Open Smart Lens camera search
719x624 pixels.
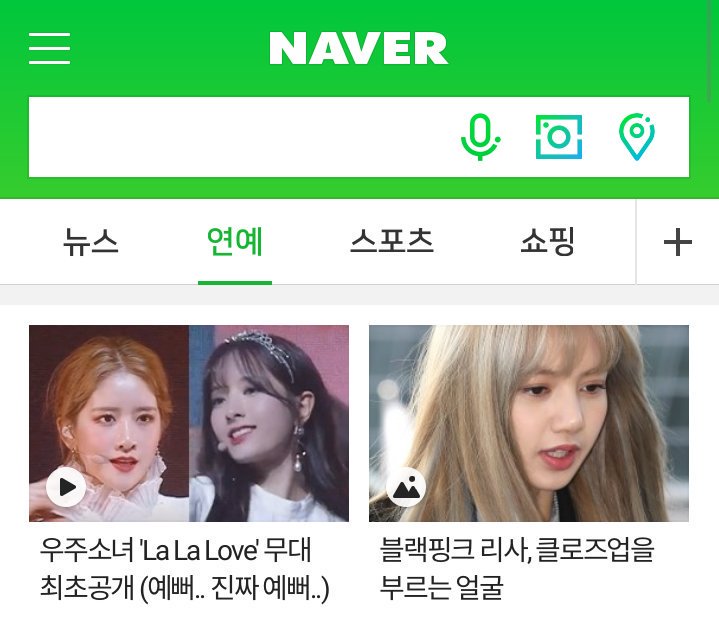tap(559, 137)
